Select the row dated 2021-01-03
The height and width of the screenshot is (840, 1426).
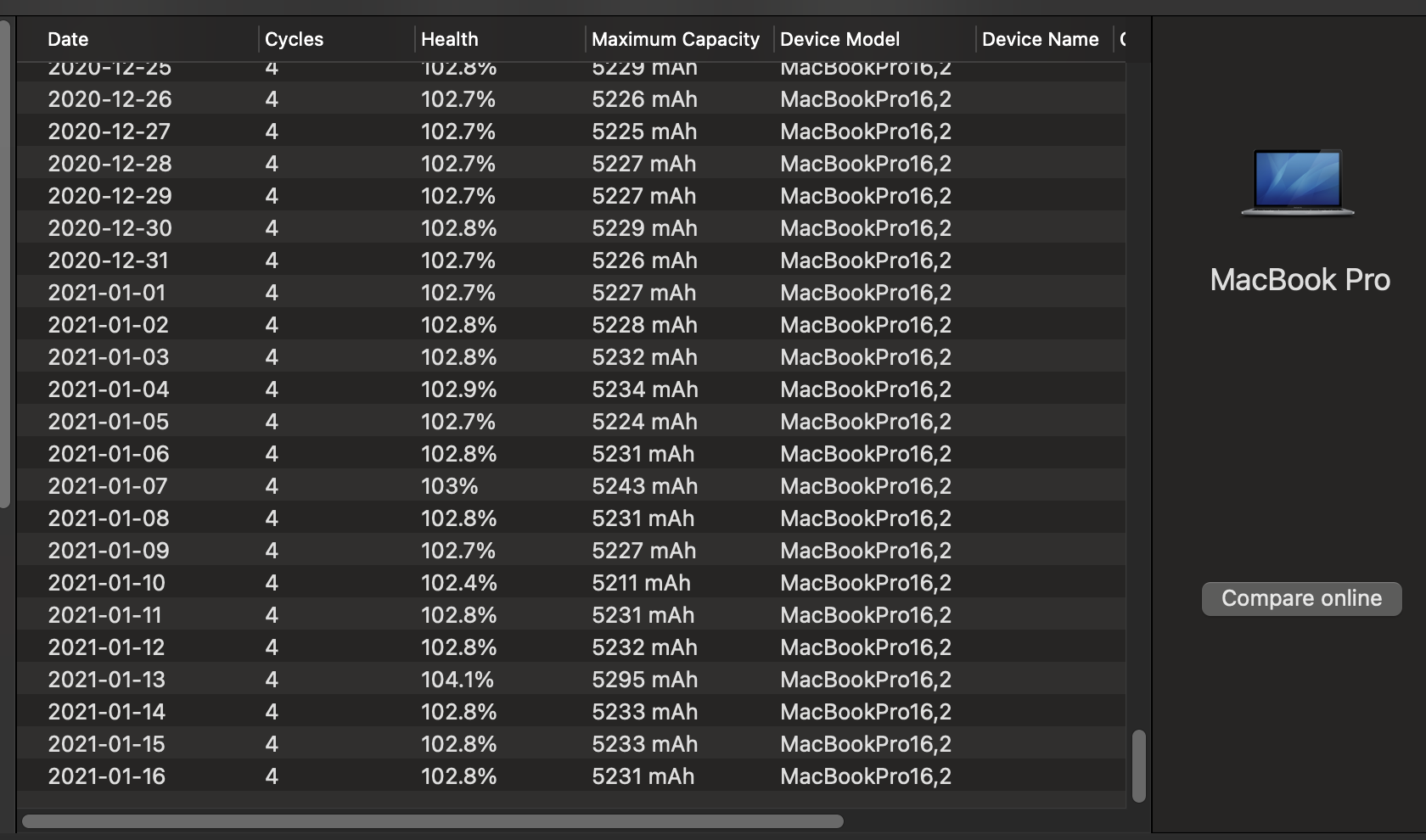click(571, 357)
